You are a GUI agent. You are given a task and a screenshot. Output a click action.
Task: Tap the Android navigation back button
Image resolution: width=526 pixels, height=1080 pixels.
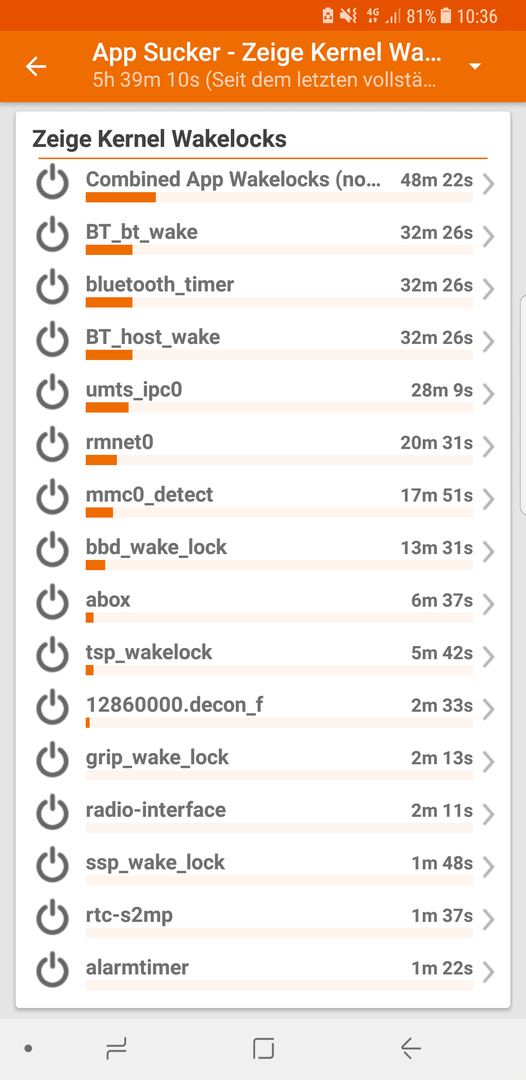click(410, 1048)
